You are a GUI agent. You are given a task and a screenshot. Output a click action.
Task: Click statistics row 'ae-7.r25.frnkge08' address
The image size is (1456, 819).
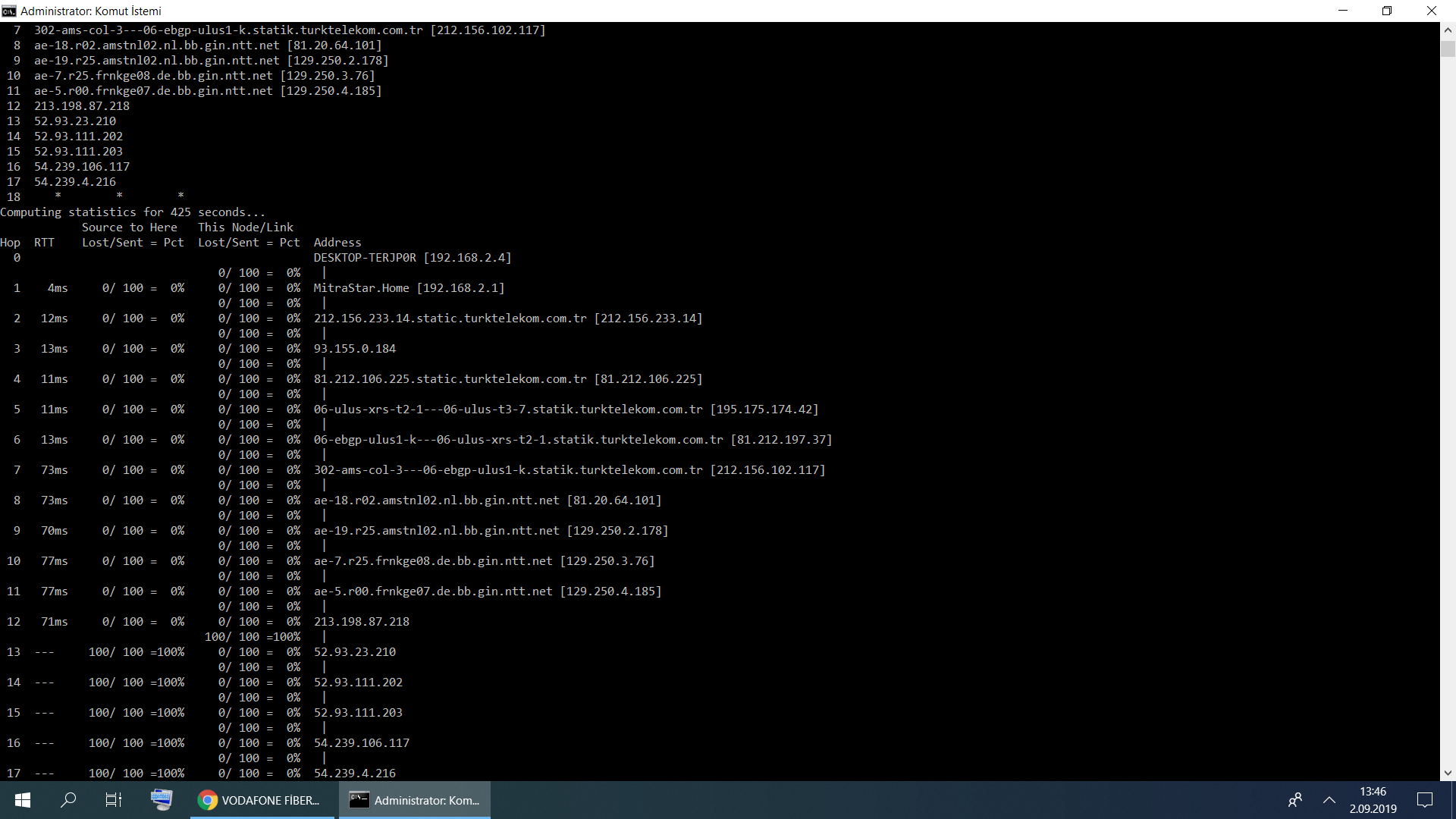pos(484,561)
